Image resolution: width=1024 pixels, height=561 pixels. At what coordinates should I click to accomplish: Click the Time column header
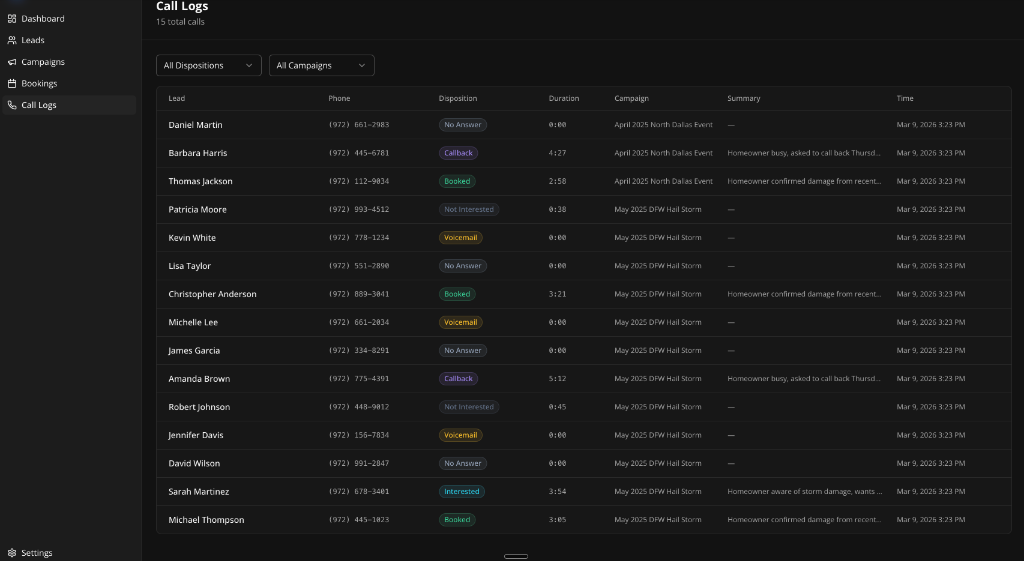(x=905, y=99)
